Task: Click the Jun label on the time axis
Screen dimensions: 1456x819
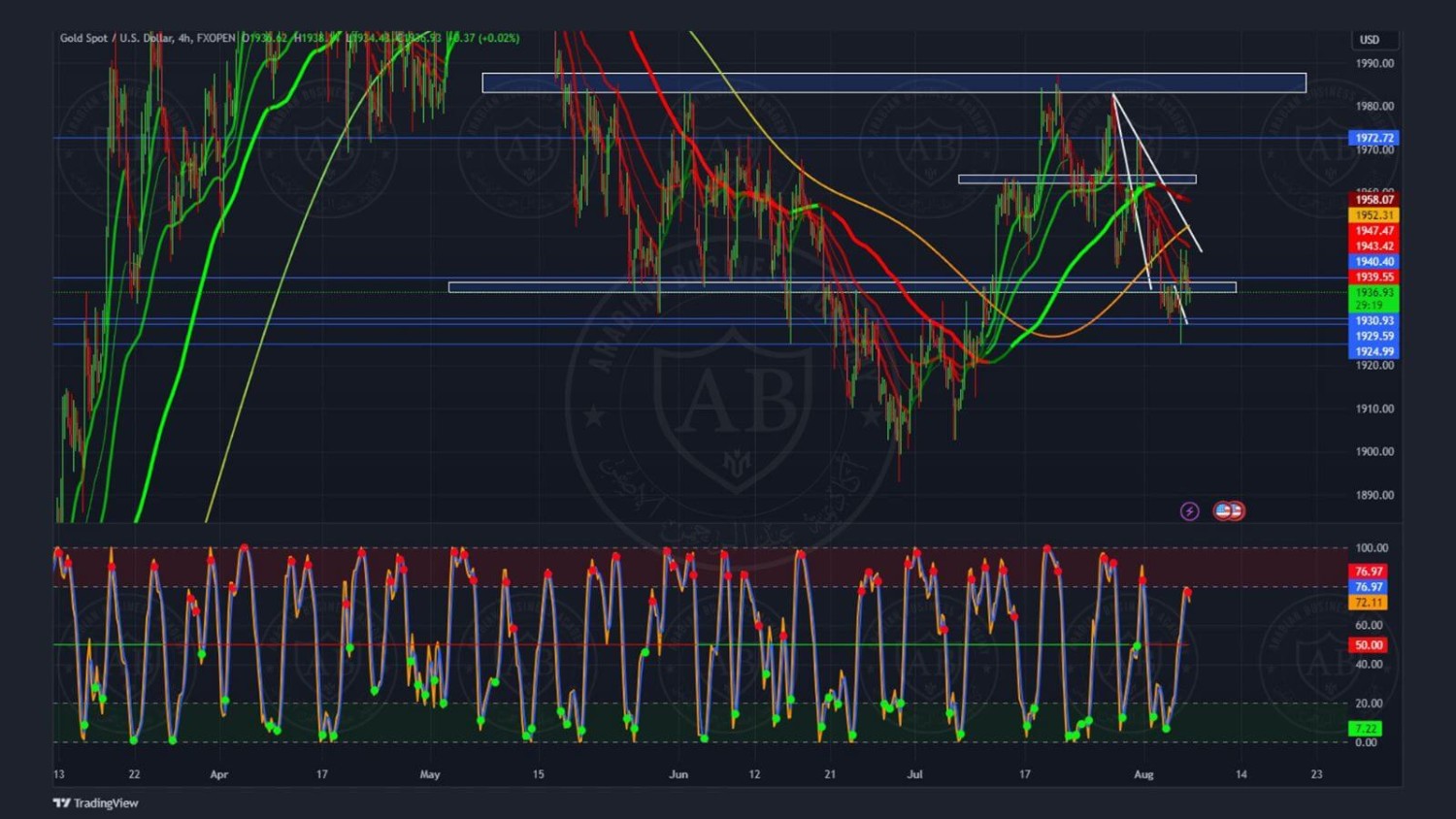Action: pos(678,774)
